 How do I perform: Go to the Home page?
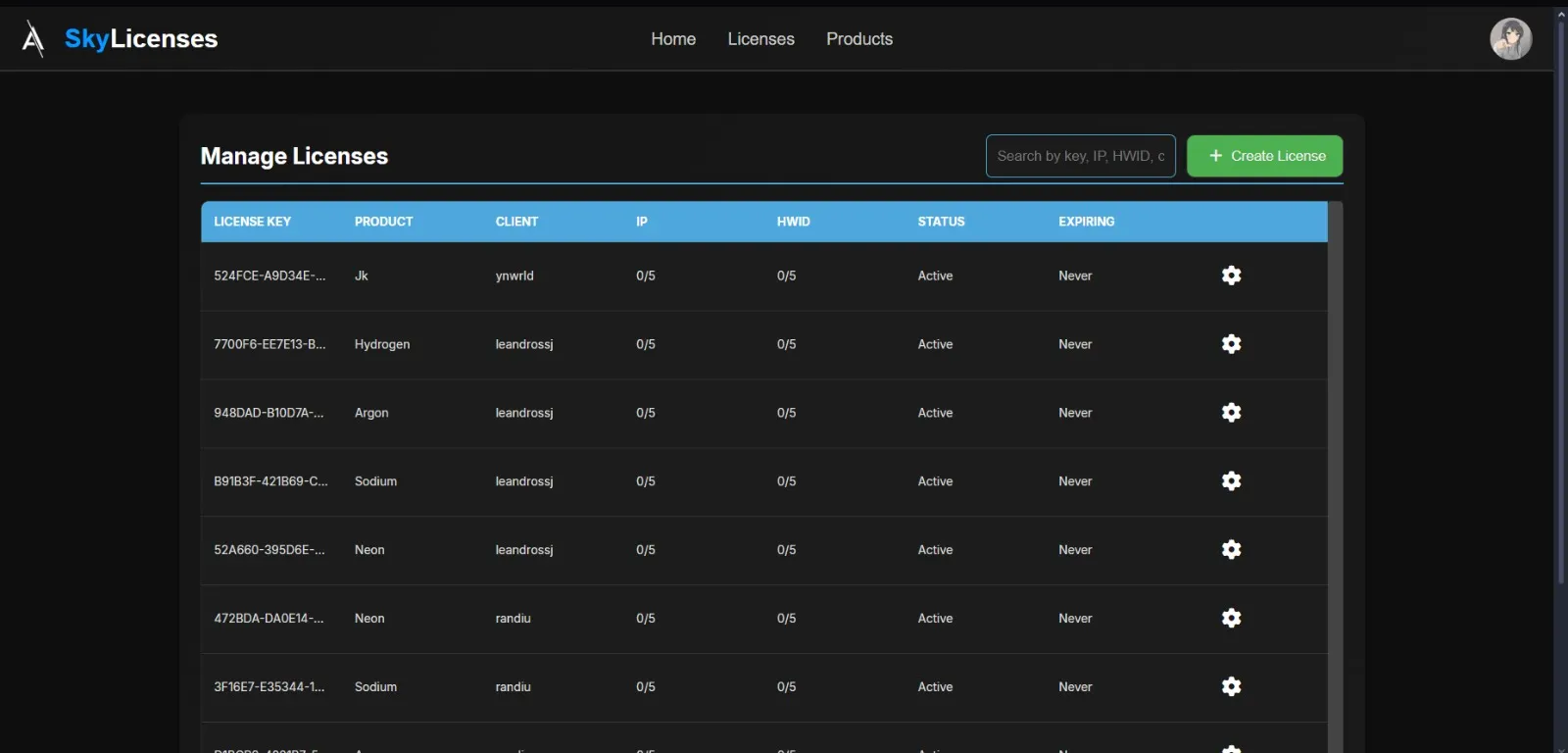tap(673, 39)
